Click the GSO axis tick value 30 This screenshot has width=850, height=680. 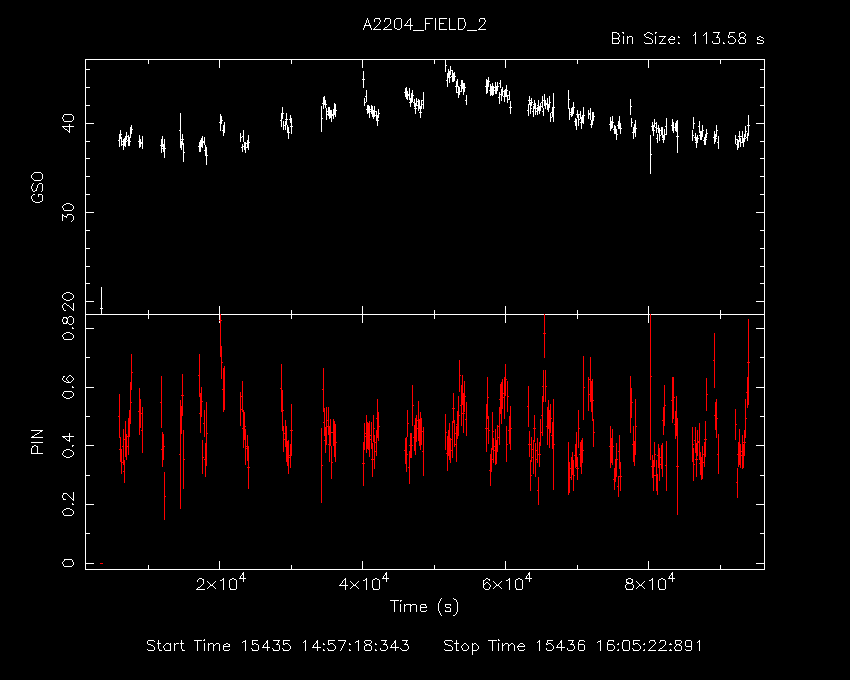69,212
